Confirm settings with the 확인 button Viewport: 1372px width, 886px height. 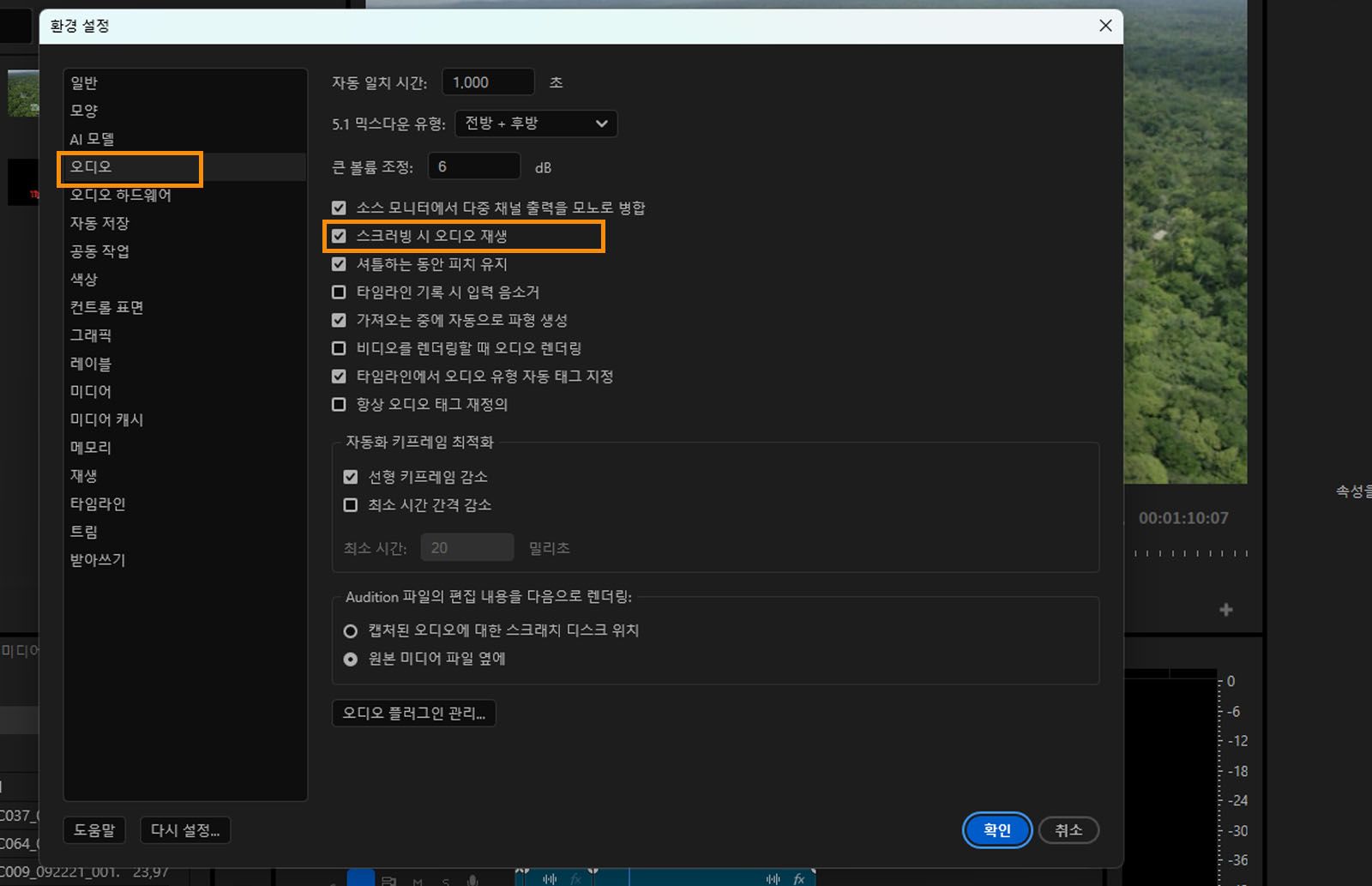(996, 829)
